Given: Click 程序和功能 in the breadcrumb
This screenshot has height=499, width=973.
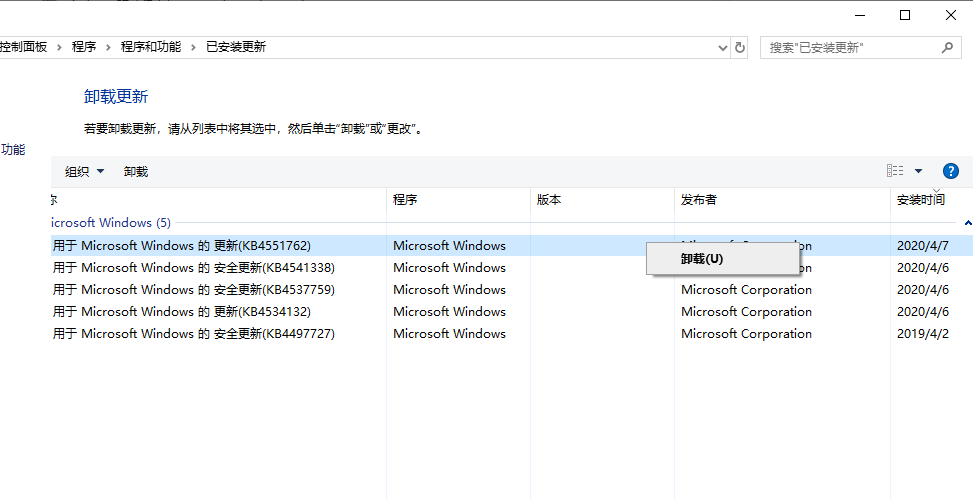Looking at the screenshot, I should [x=151, y=47].
